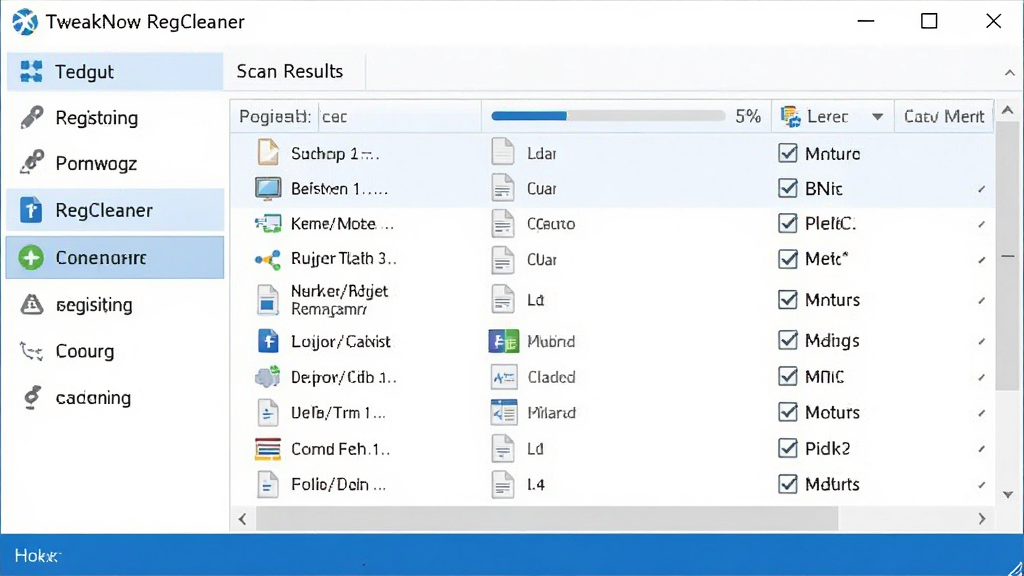Screen dimensions: 1024x576
Task: Click the green Mubnd spreadsheet icon
Action: (x=504, y=341)
